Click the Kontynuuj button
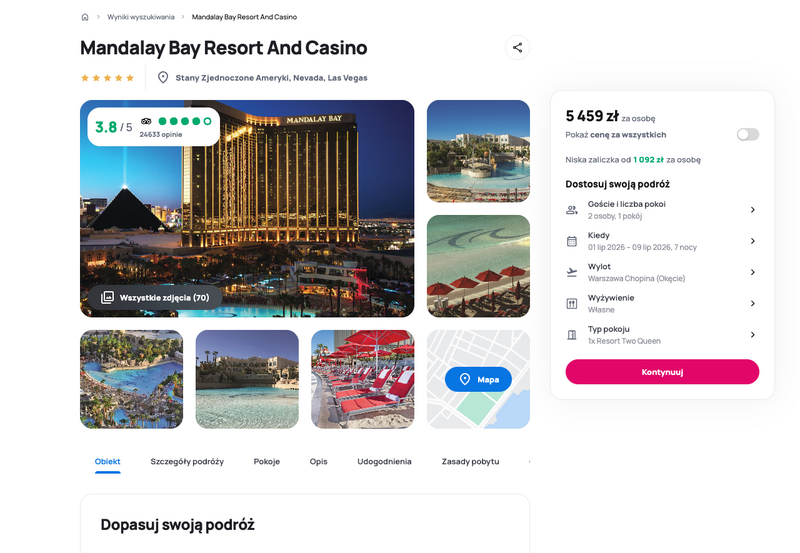Image resolution: width=800 pixels, height=553 pixels. 662,372
